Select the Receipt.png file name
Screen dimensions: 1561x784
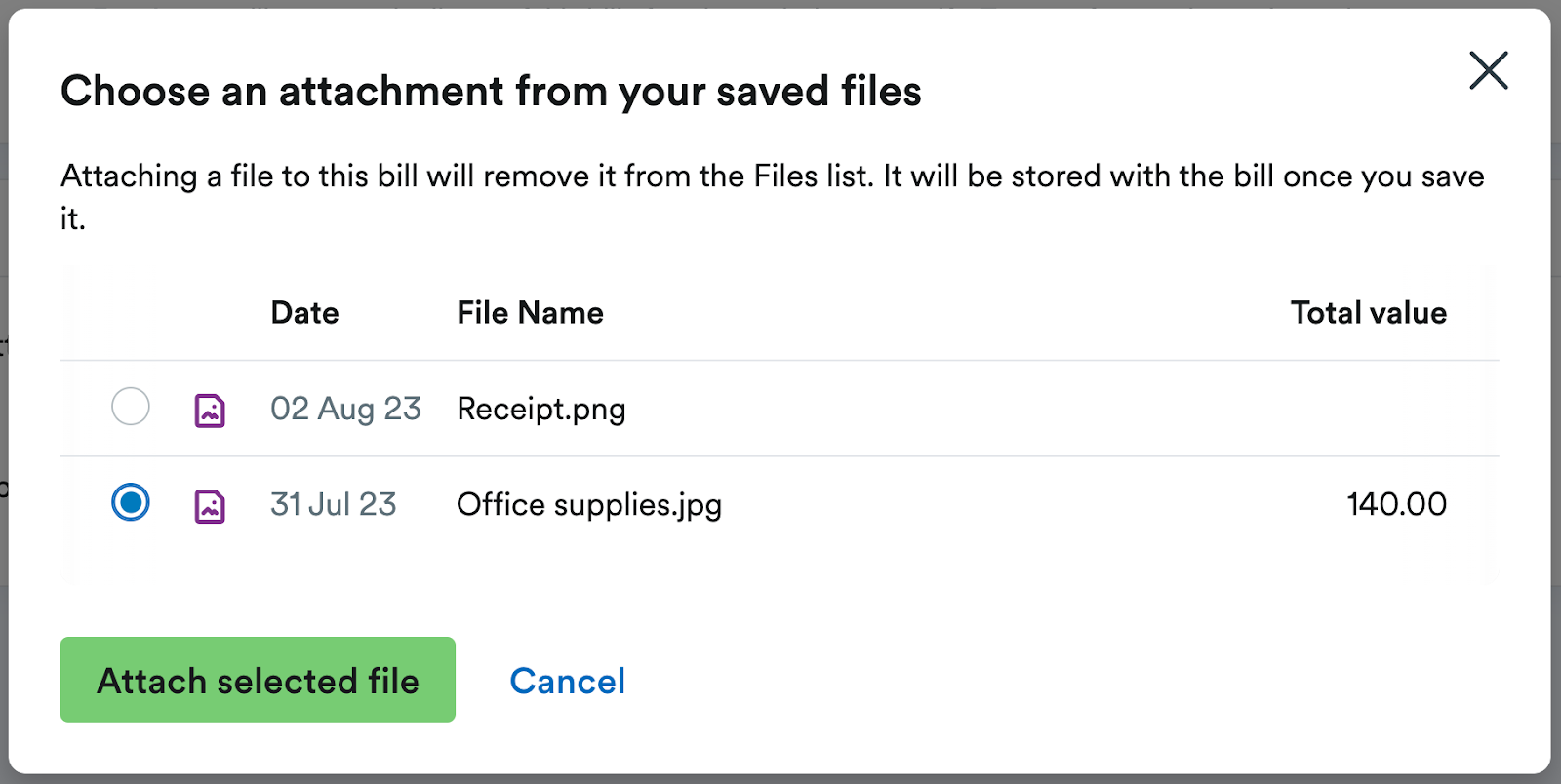click(540, 409)
